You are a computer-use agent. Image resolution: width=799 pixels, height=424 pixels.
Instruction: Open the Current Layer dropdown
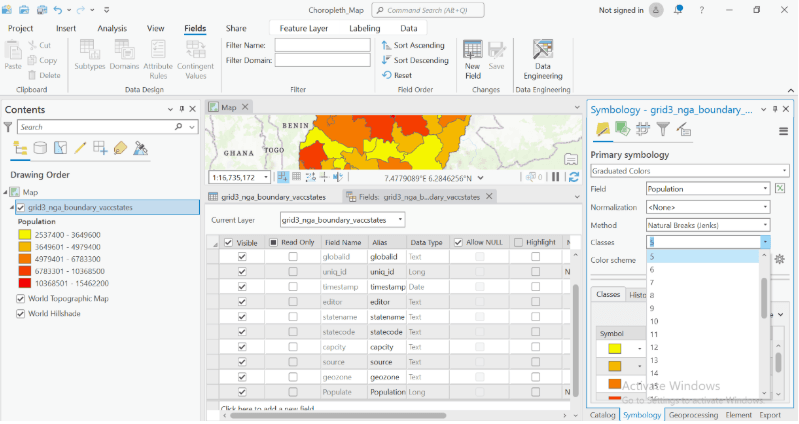tap(342, 220)
